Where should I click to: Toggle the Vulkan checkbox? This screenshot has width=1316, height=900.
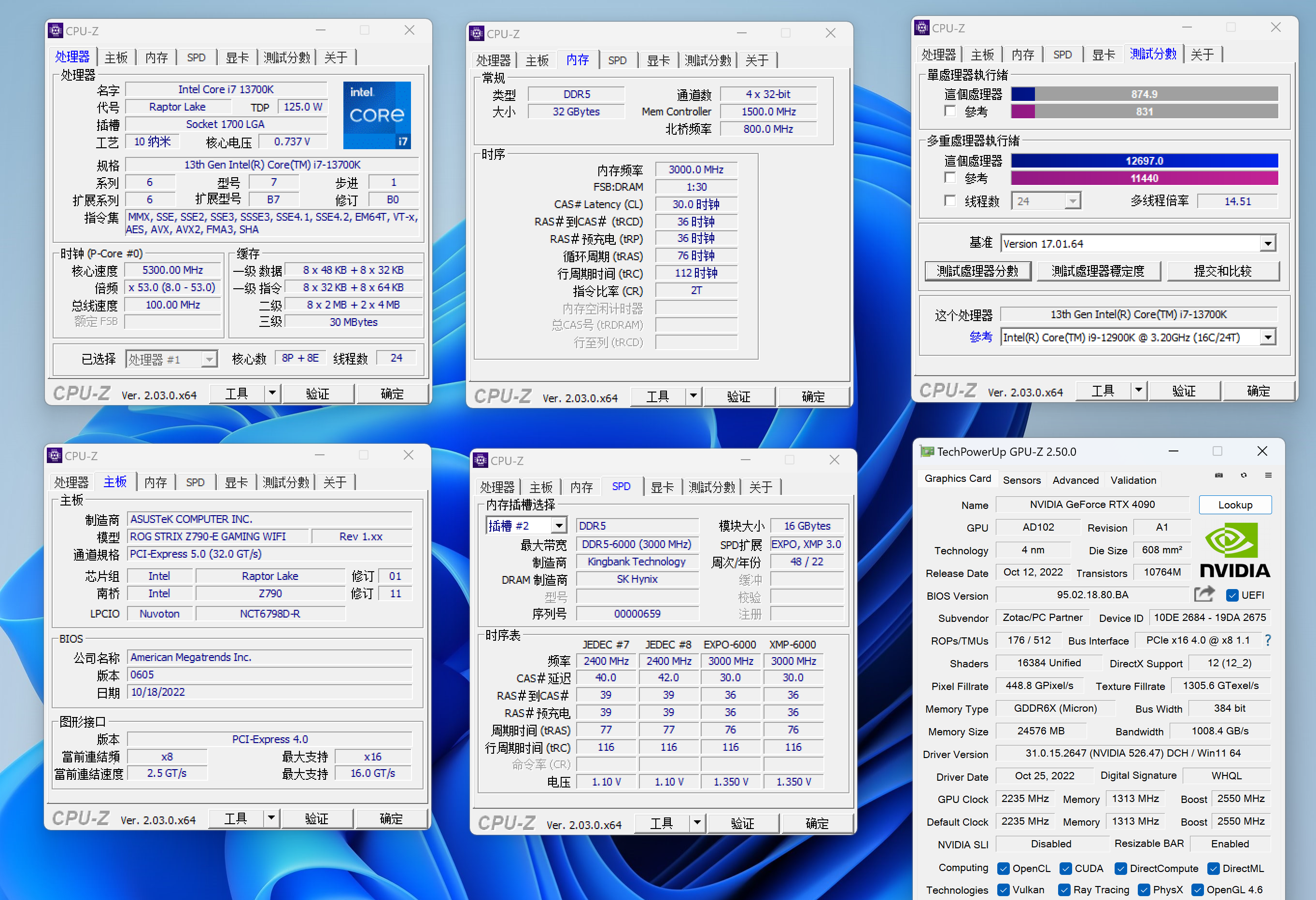point(1004,890)
